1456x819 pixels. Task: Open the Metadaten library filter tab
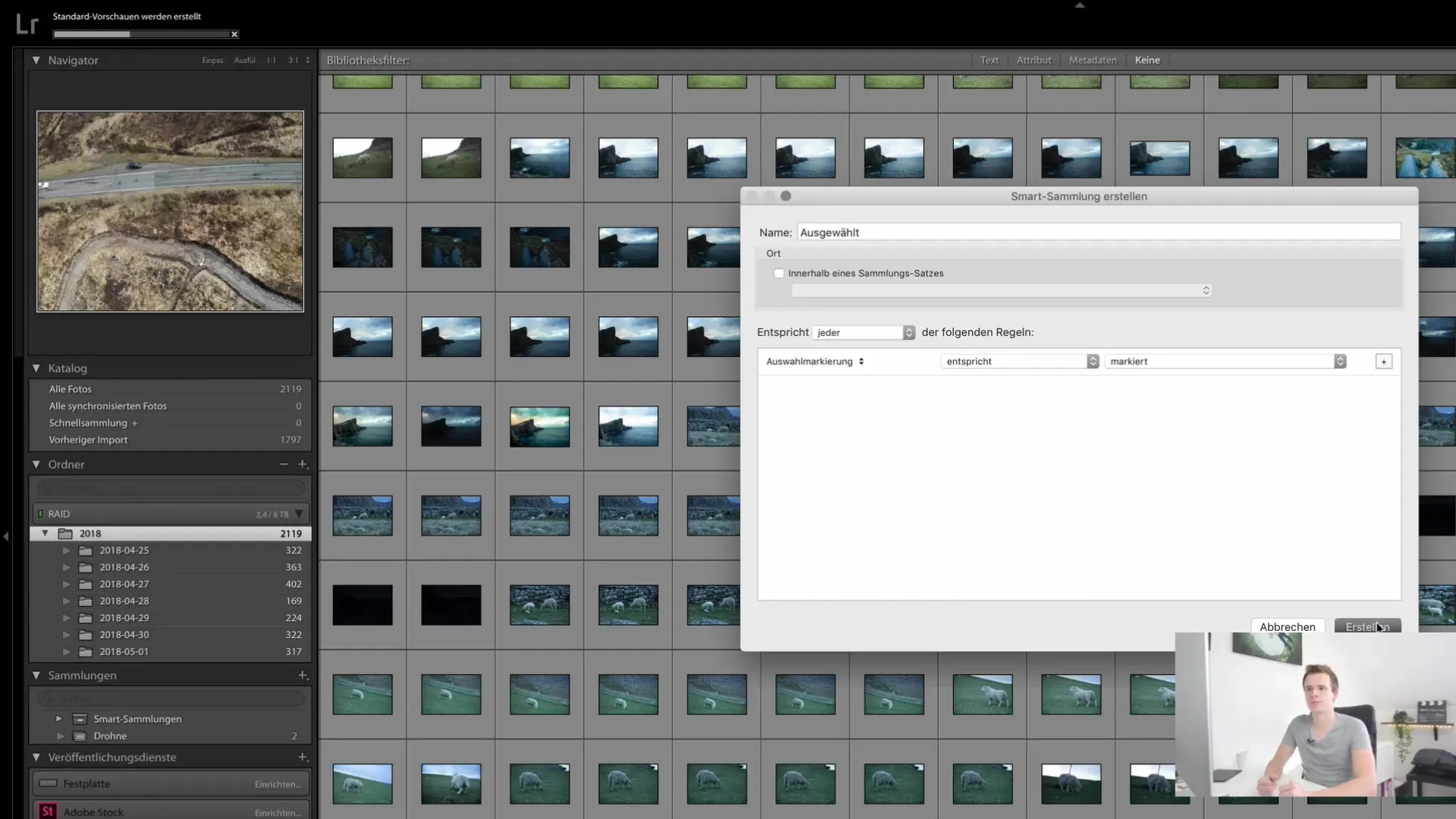click(x=1093, y=60)
